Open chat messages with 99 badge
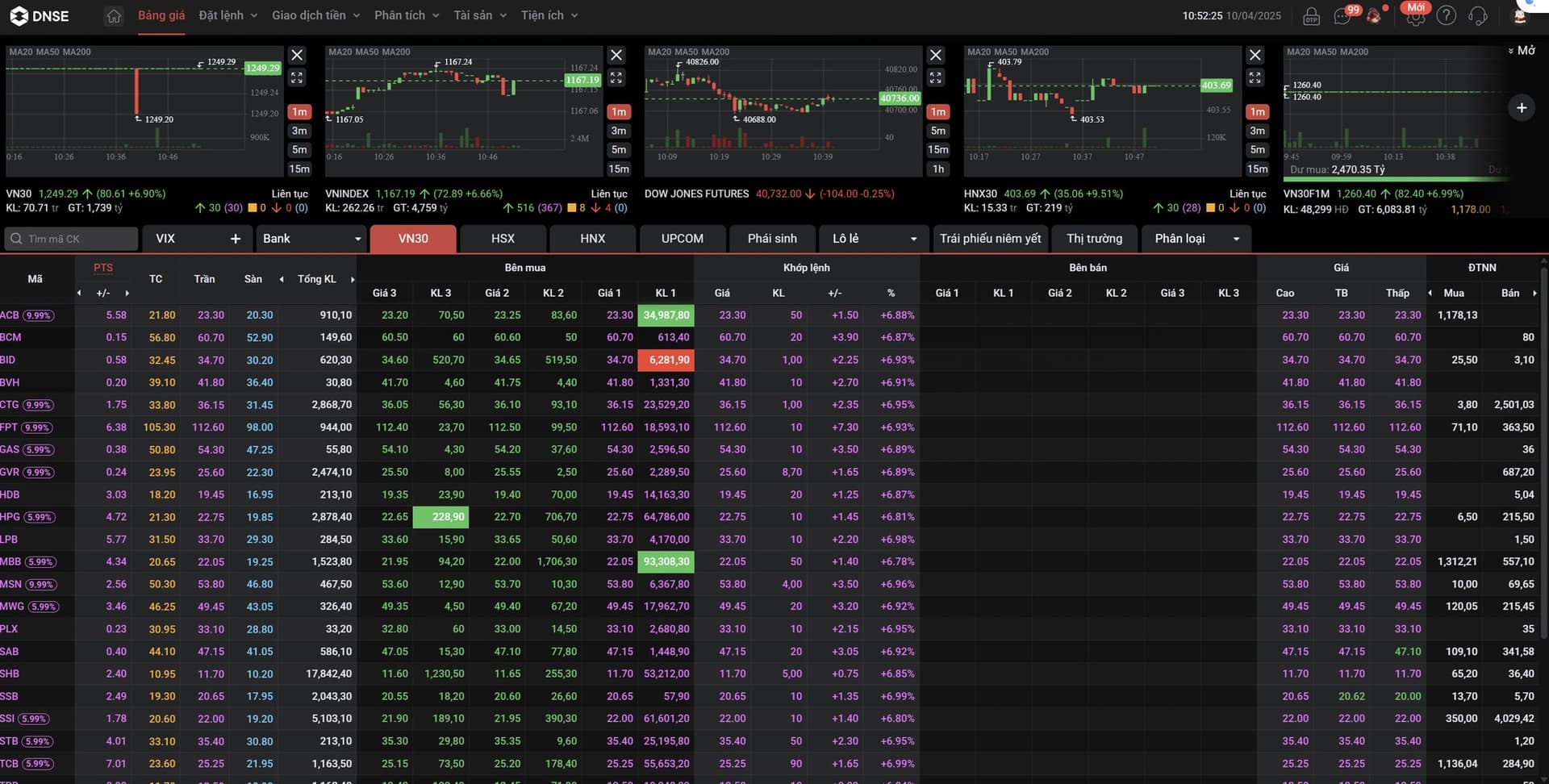This screenshot has width=1549, height=784. pyautogui.click(x=1342, y=16)
